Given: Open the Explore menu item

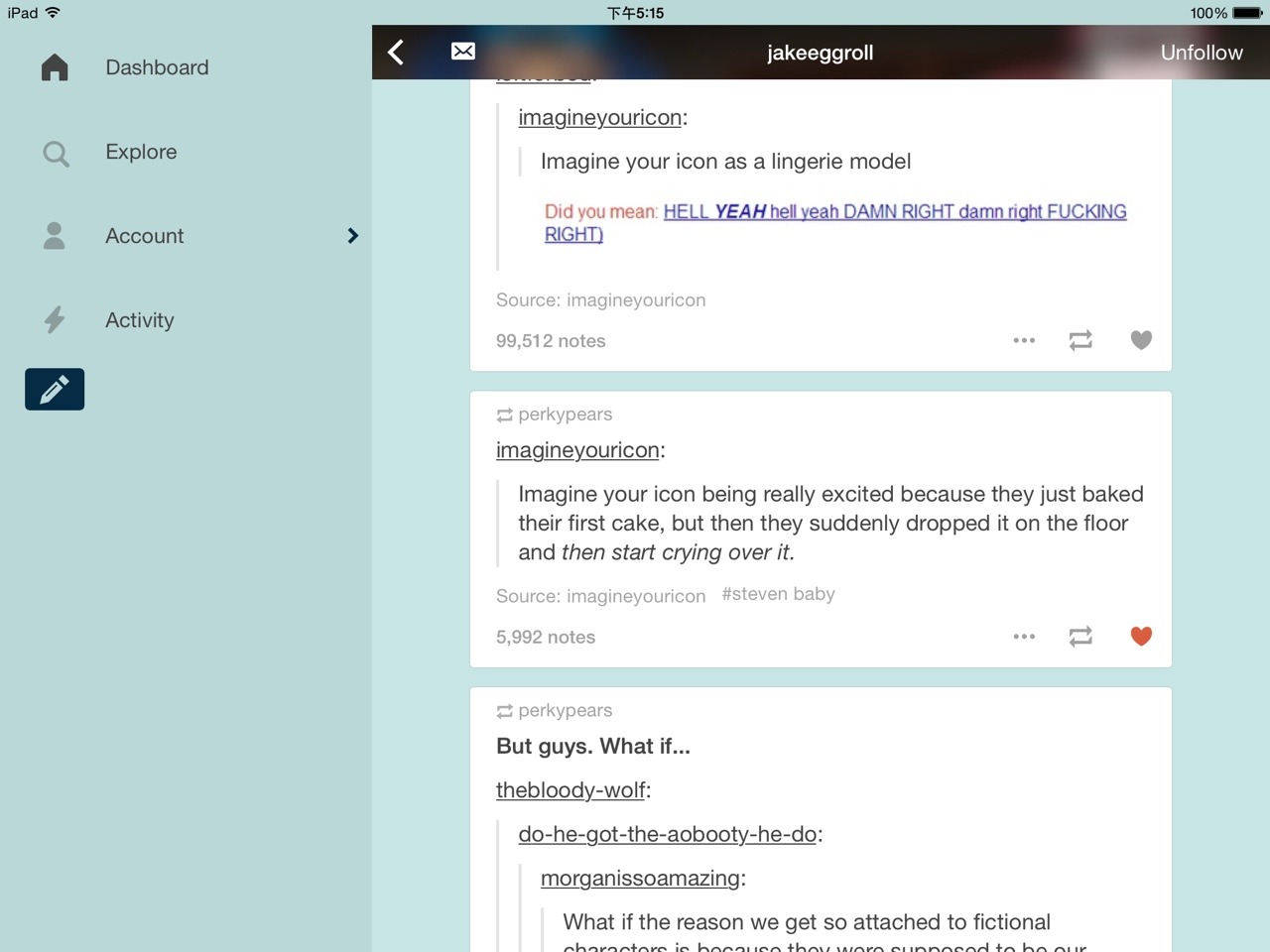Looking at the screenshot, I should pyautogui.click(x=141, y=152).
